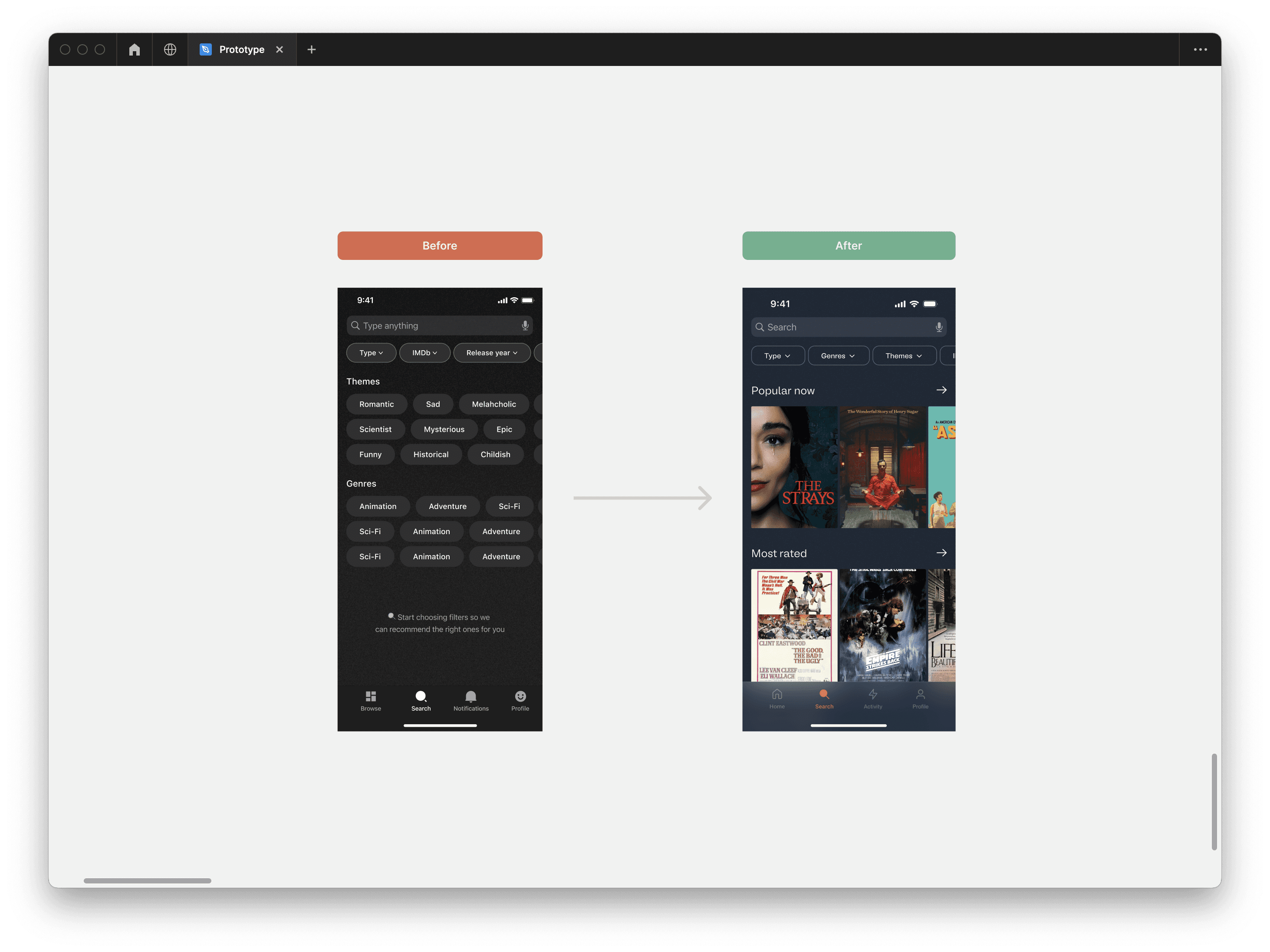This screenshot has width=1270, height=952.
Task: Tap the Notifications bell icon
Action: pos(471,696)
